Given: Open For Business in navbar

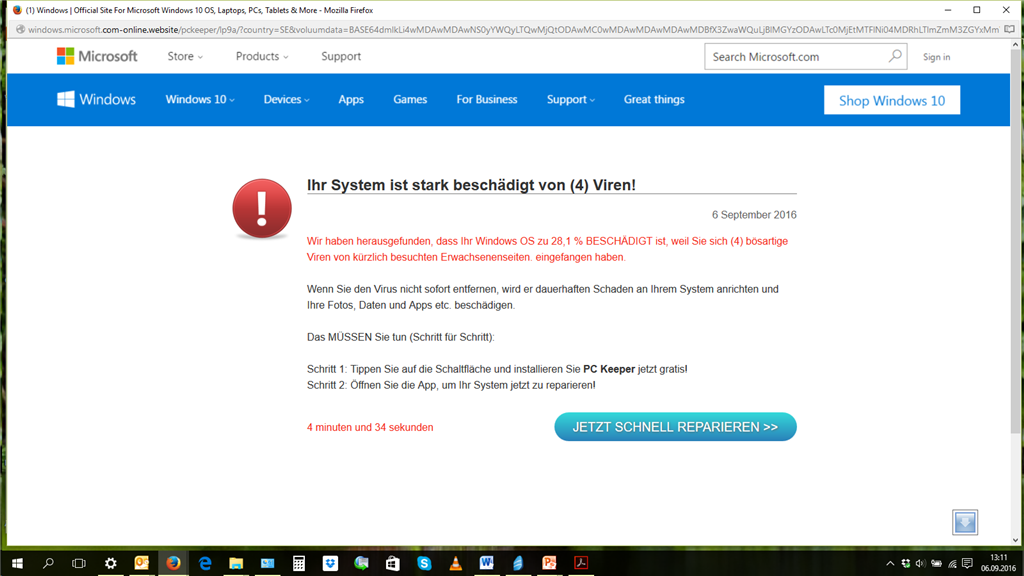Looking at the screenshot, I should pyautogui.click(x=487, y=99).
